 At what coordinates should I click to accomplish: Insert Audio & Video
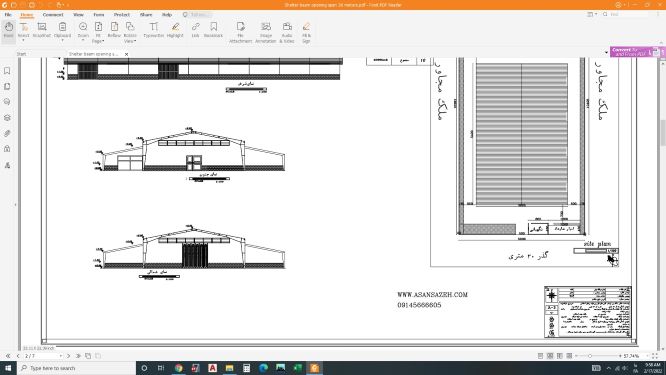coord(287,32)
